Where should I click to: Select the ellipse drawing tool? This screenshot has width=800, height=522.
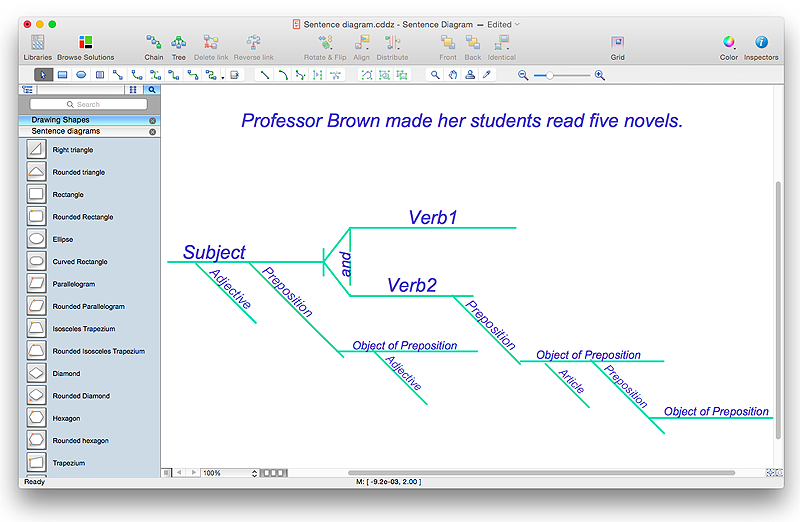coord(81,75)
